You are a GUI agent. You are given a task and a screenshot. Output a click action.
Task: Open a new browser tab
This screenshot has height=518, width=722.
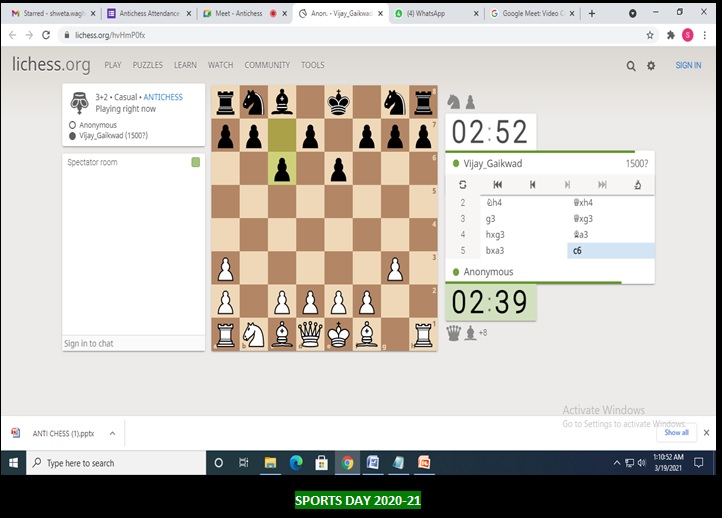[592, 13]
